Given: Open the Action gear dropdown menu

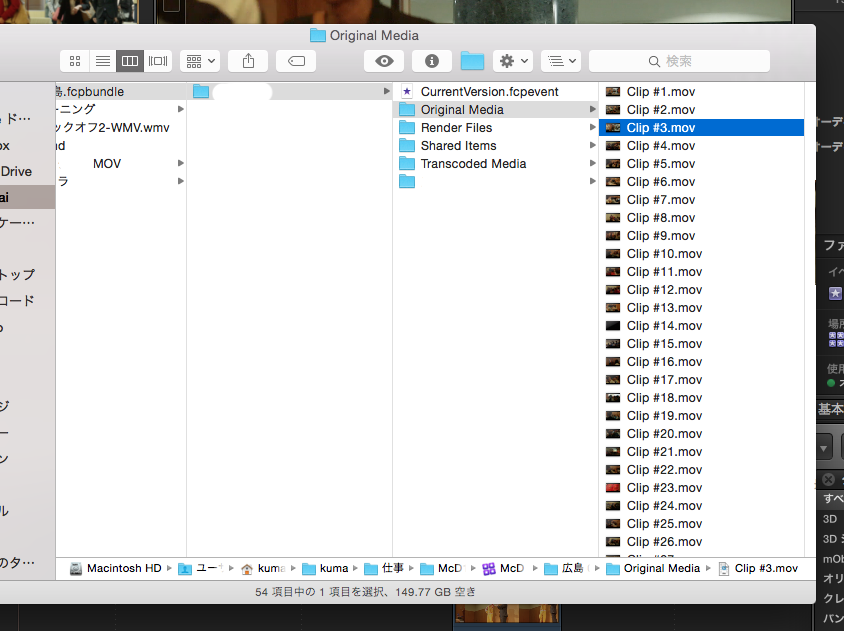Looking at the screenshot, I should pyautogui.click(x=513, y=61).
